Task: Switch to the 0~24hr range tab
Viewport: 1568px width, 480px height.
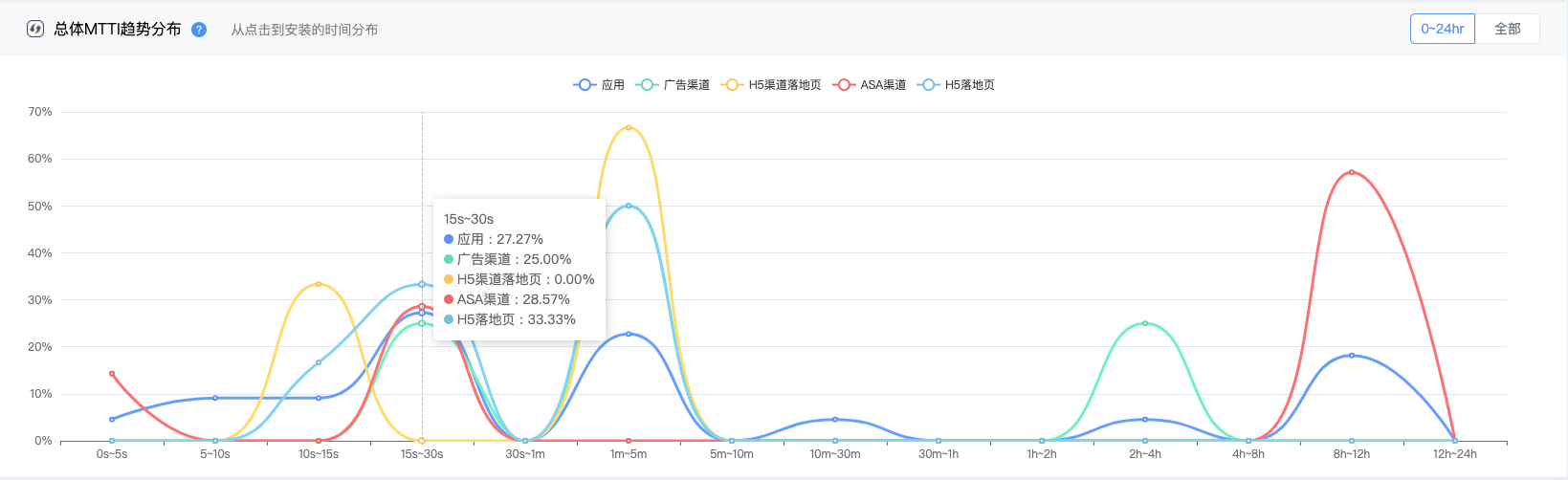Action: tap(1443, 29)
